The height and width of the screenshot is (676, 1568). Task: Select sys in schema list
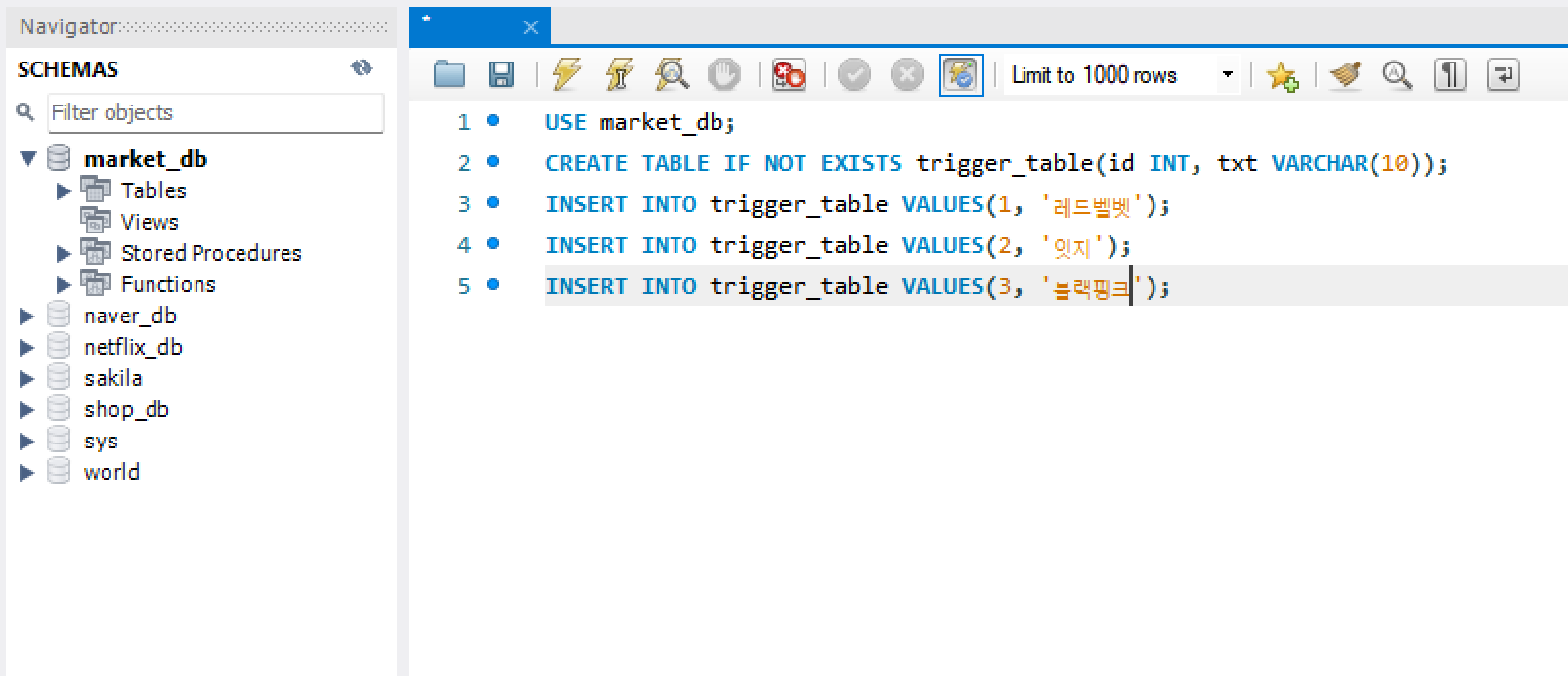tap(101, 441)
